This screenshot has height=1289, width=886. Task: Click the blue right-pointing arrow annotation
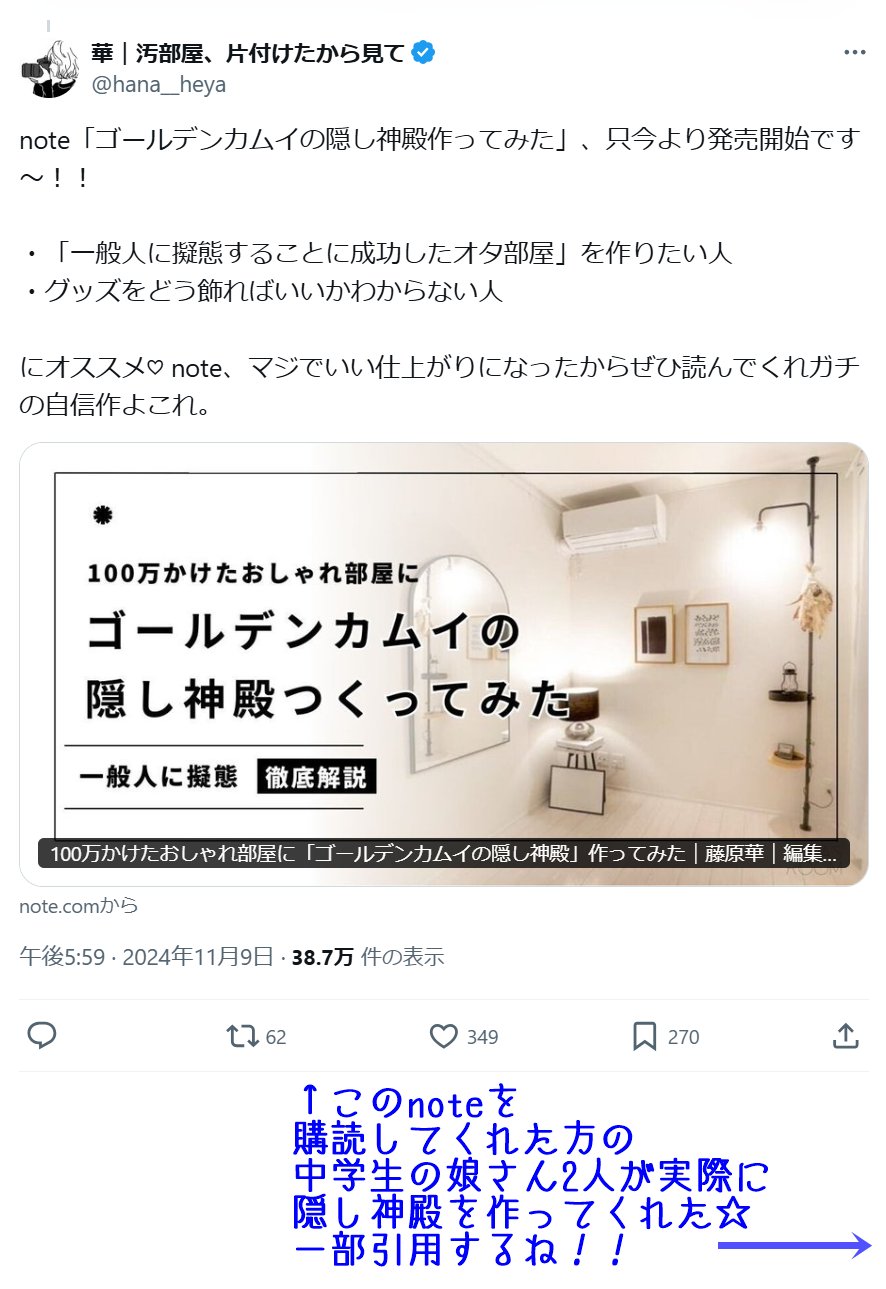pos(796,1246)
